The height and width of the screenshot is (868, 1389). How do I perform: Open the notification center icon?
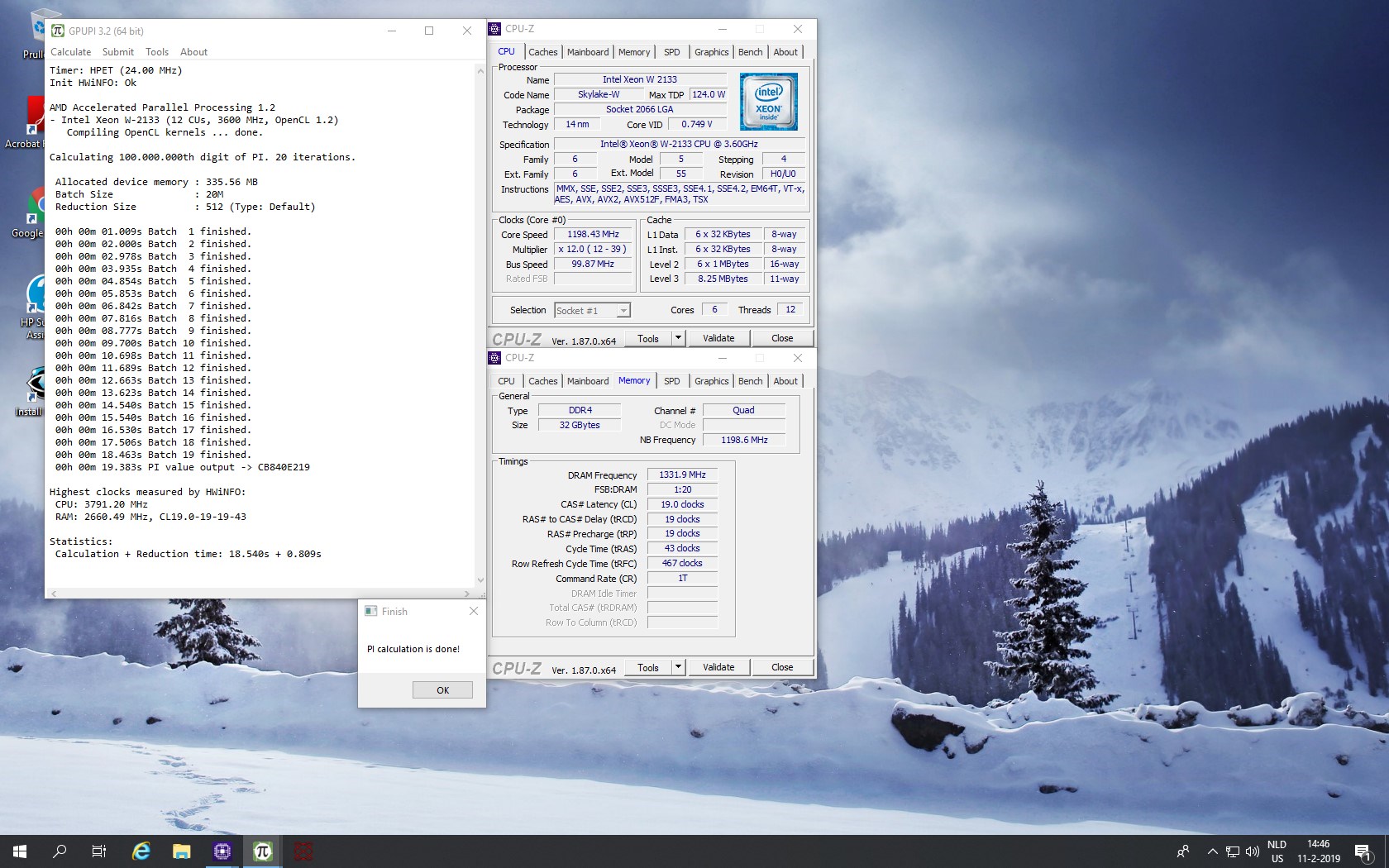[x=1363, y=851]
